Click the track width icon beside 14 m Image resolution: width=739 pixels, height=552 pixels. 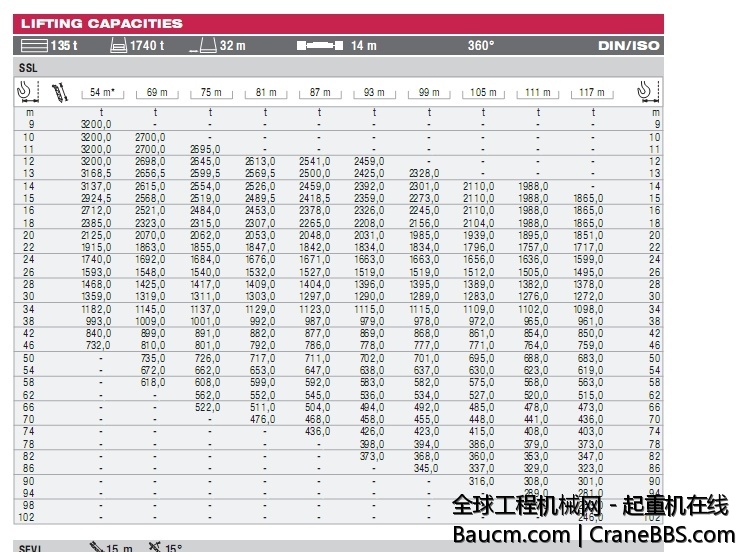pos(320,45)
